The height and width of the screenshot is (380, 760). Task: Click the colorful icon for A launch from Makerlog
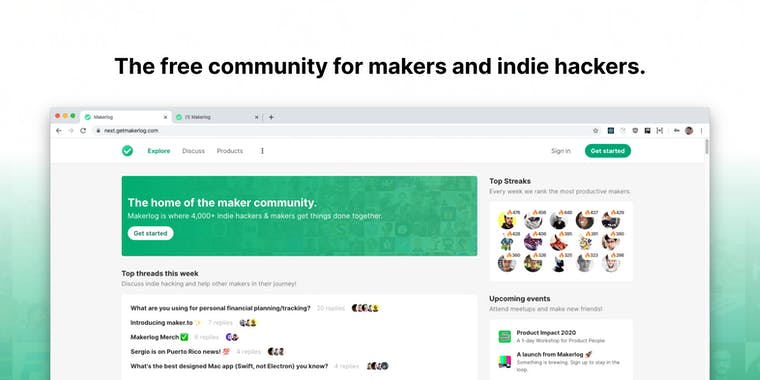point(505,362)
